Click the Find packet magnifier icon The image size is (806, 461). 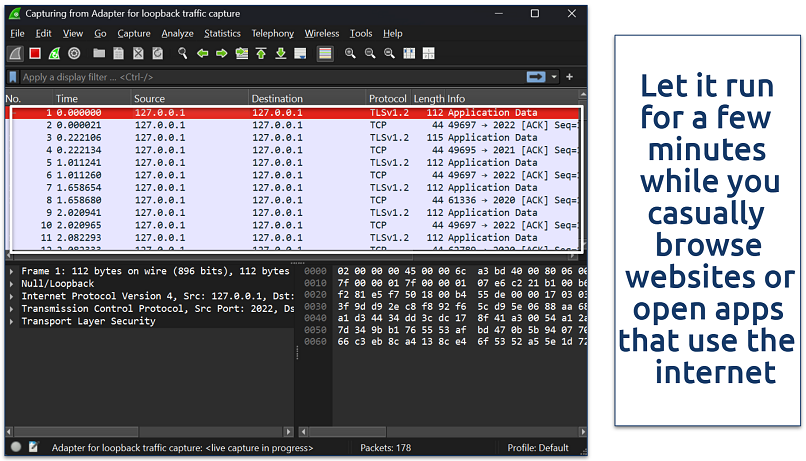click(x=183, y=53)
